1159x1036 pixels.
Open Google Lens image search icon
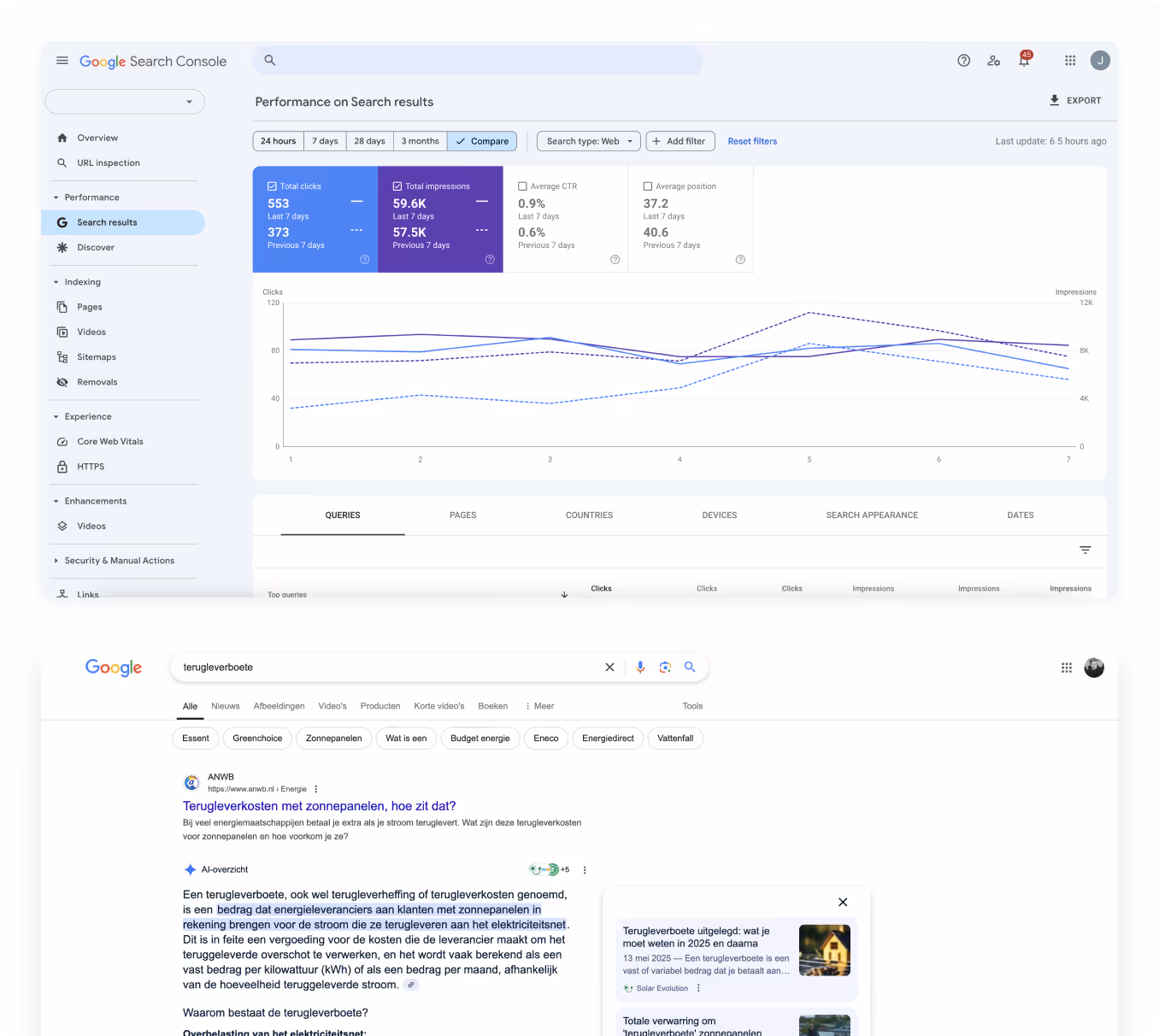pos(665,668)
